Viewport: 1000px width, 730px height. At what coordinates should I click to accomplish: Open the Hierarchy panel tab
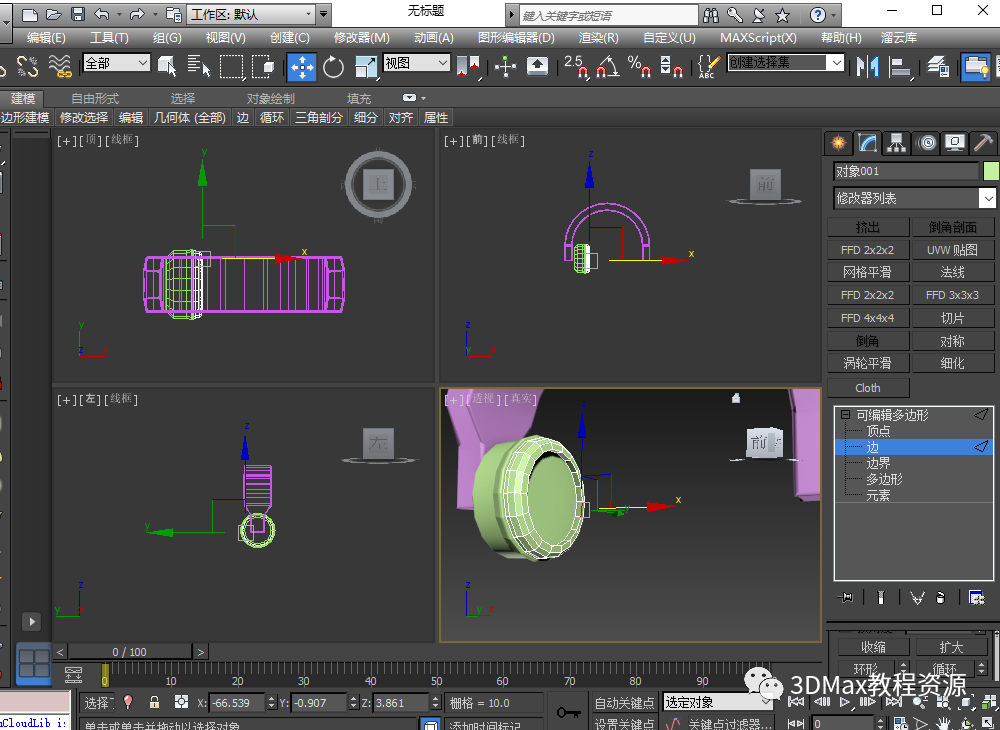[x=896, y=143]
